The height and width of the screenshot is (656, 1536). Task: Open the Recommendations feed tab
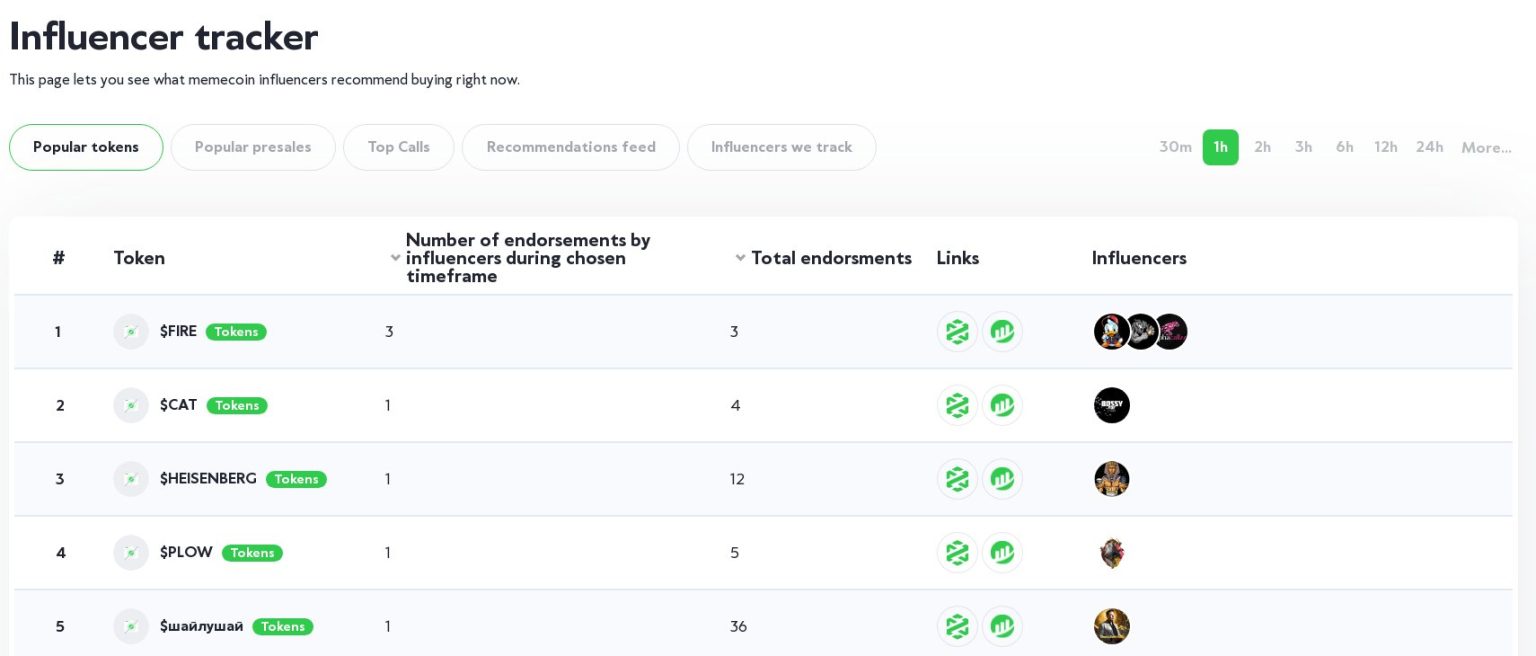pyautogui.click(x=571, y=147)
